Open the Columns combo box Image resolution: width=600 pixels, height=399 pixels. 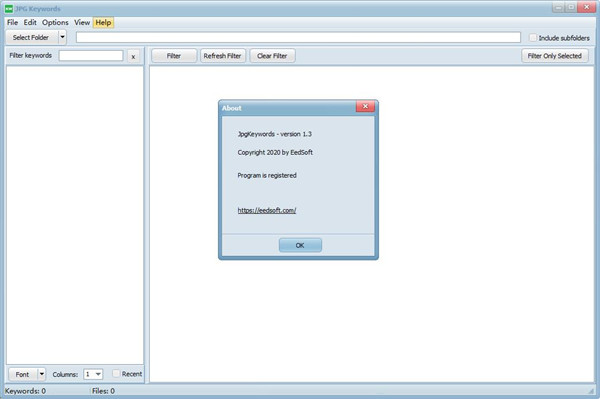point(93,374)
